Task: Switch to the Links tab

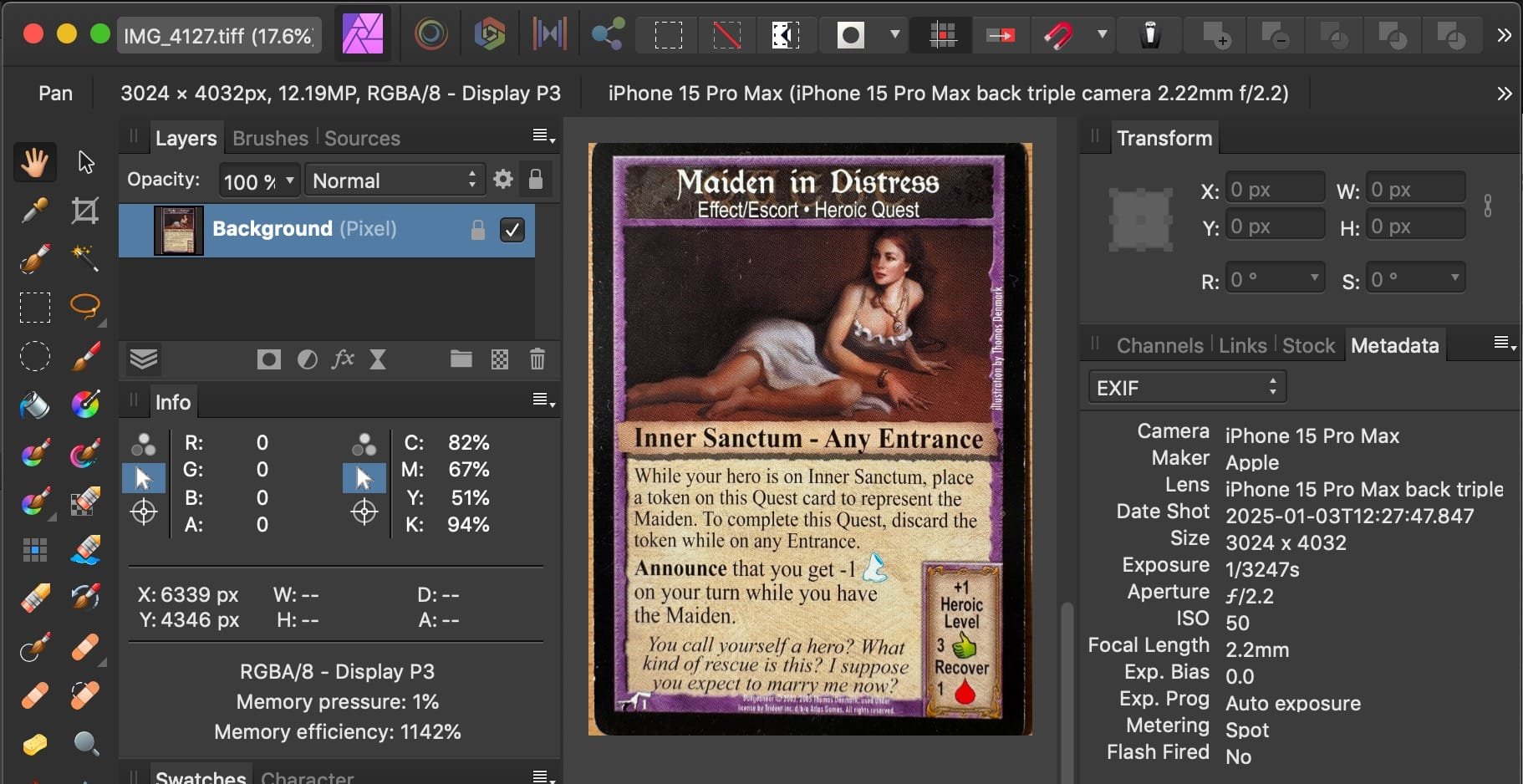Action: [x=1242, y=345]
